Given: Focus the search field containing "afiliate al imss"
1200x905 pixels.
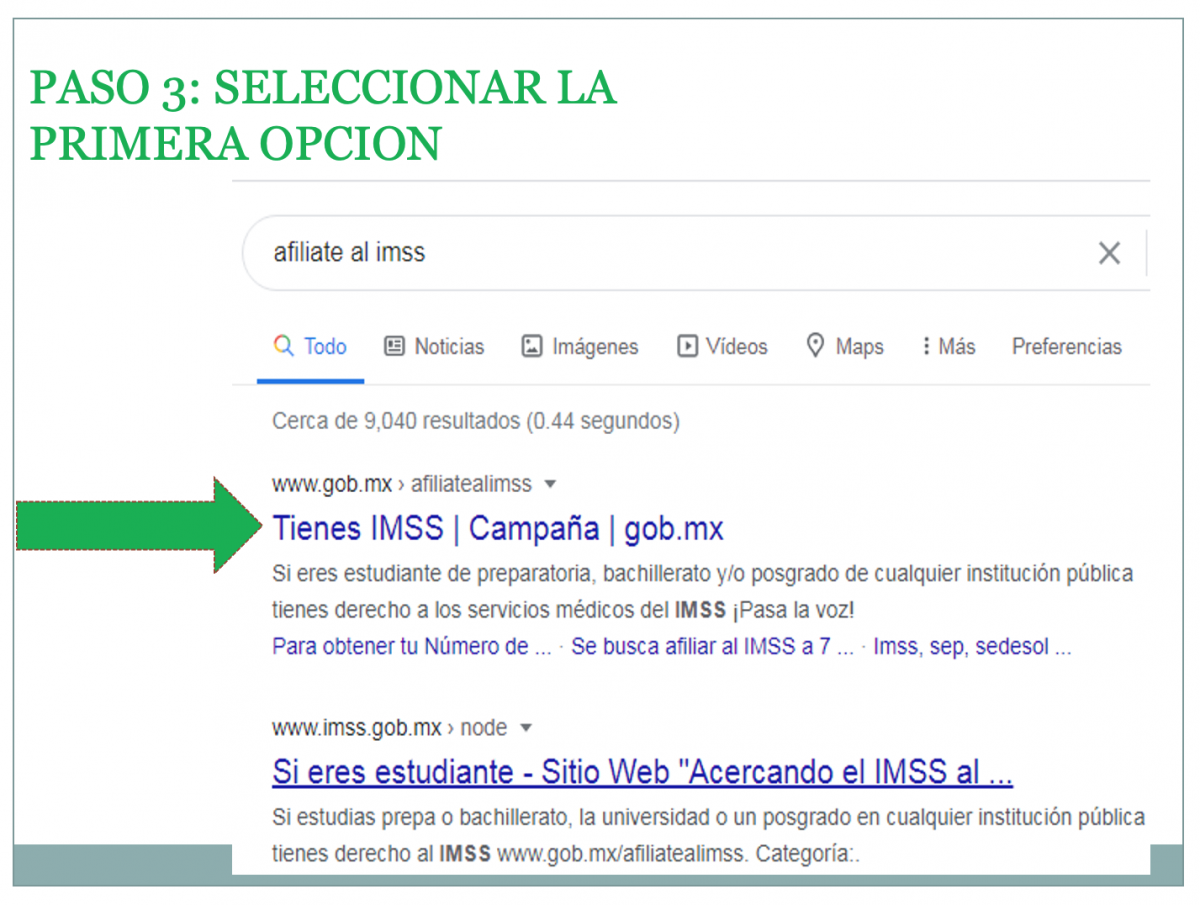Looking at the screenshot, I should pos(660,253).
